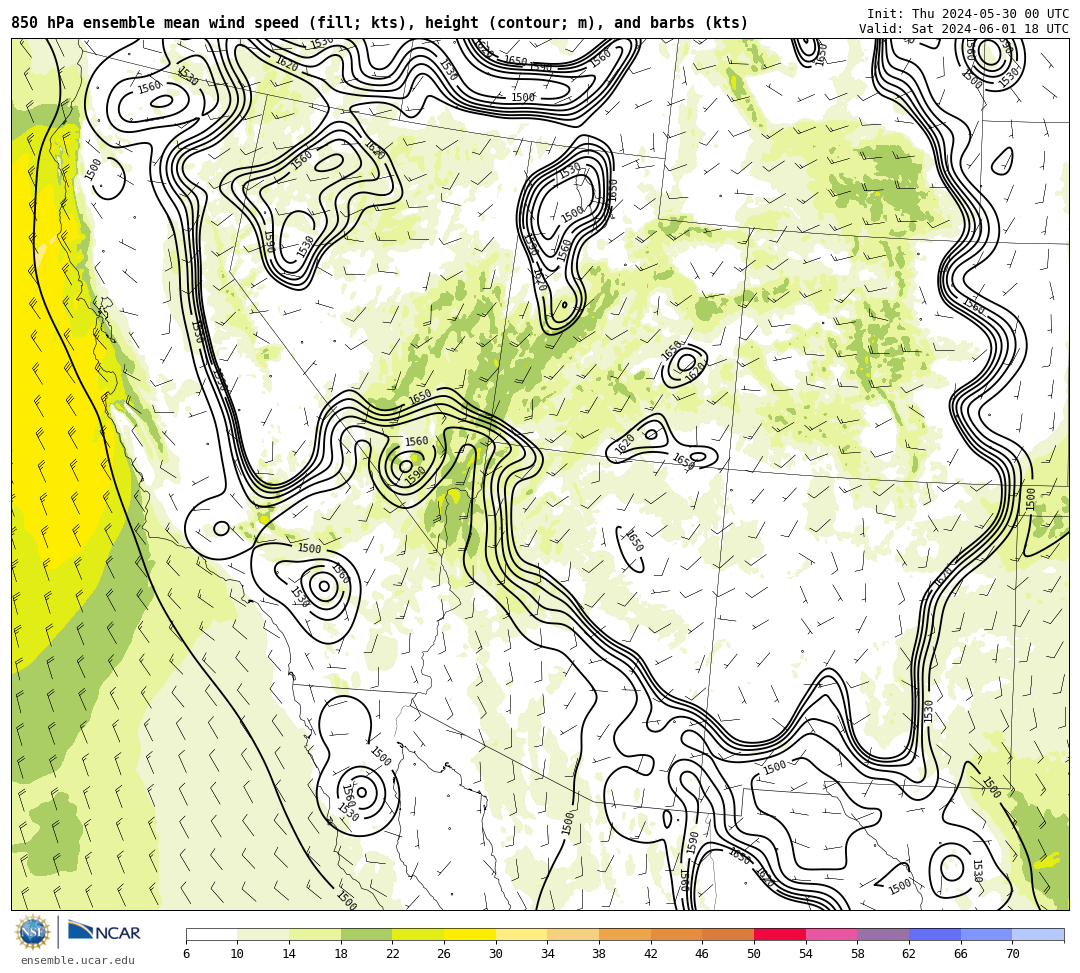Click the colorbar tick label '66'
This screenshot has height=973, width=1080.
coord(961,954)
